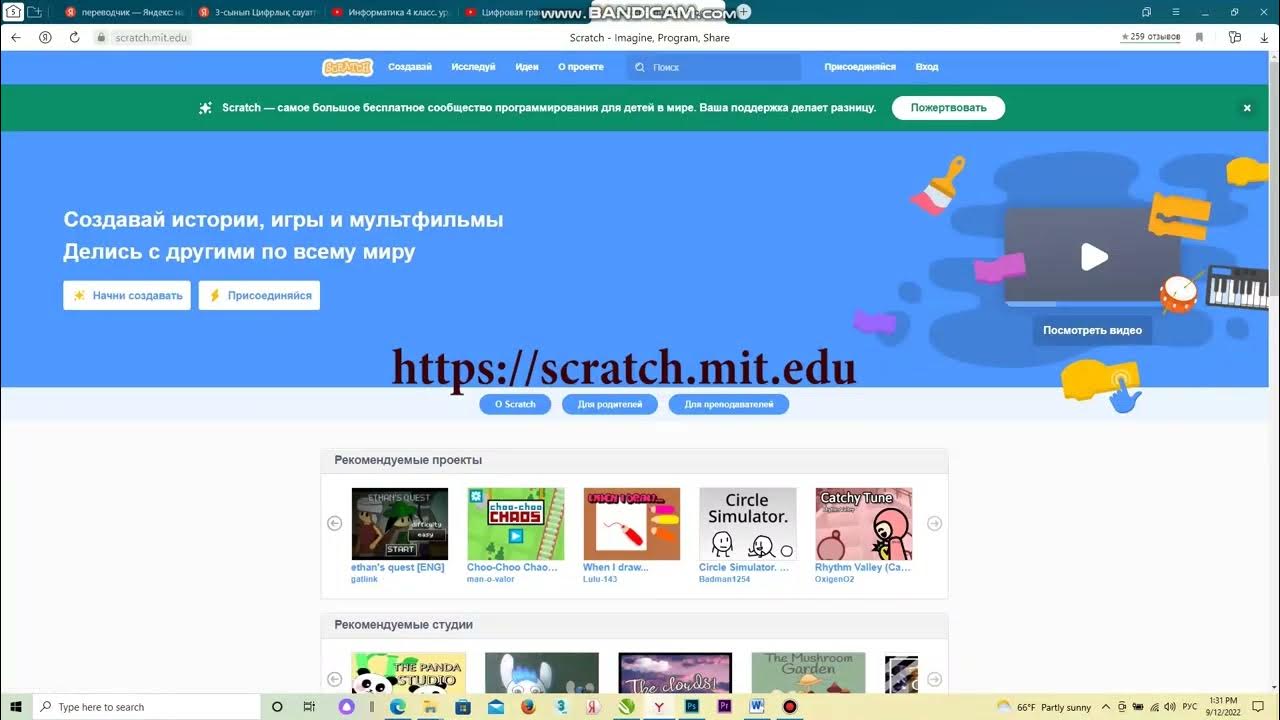The image size is (1280, 720).
Task: Click the ethan's quest [ENG] title link
Action: click(398, 567)
